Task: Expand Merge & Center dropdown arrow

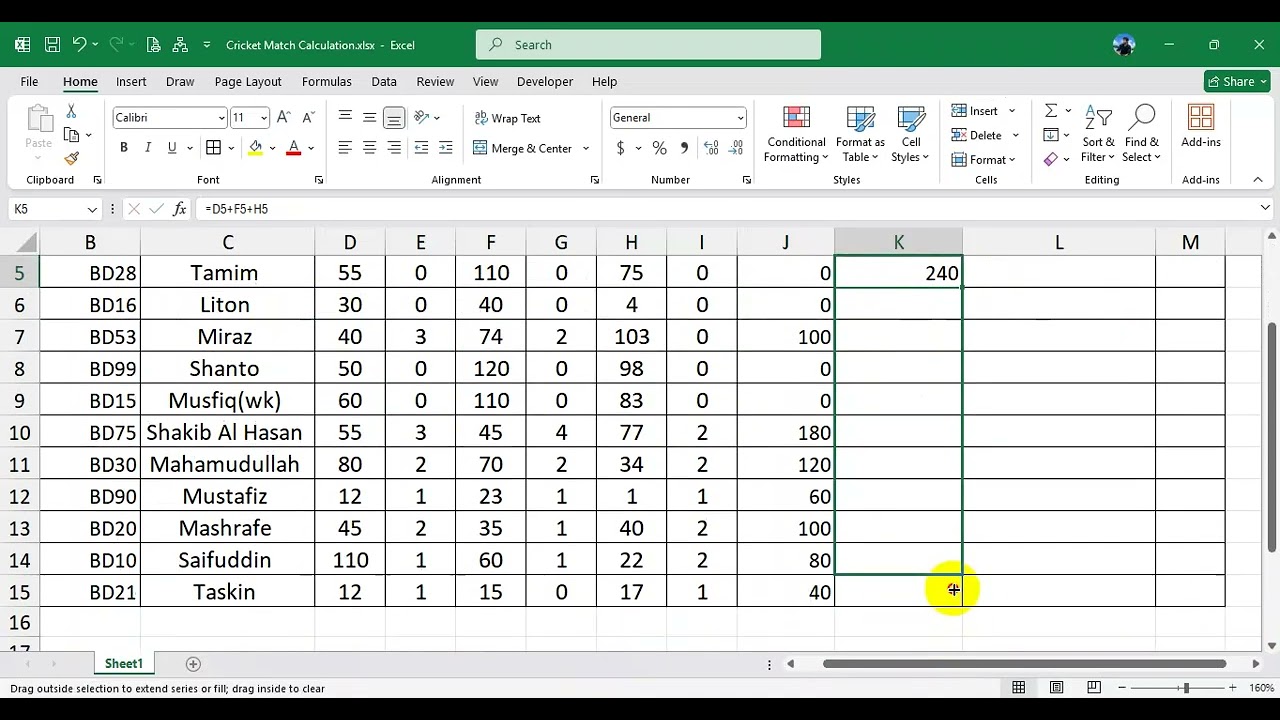Action: (x=586, y=148)
